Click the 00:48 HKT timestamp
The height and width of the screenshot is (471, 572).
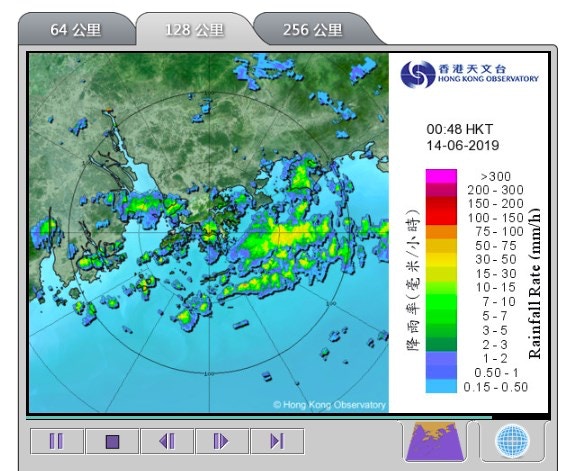460,129
